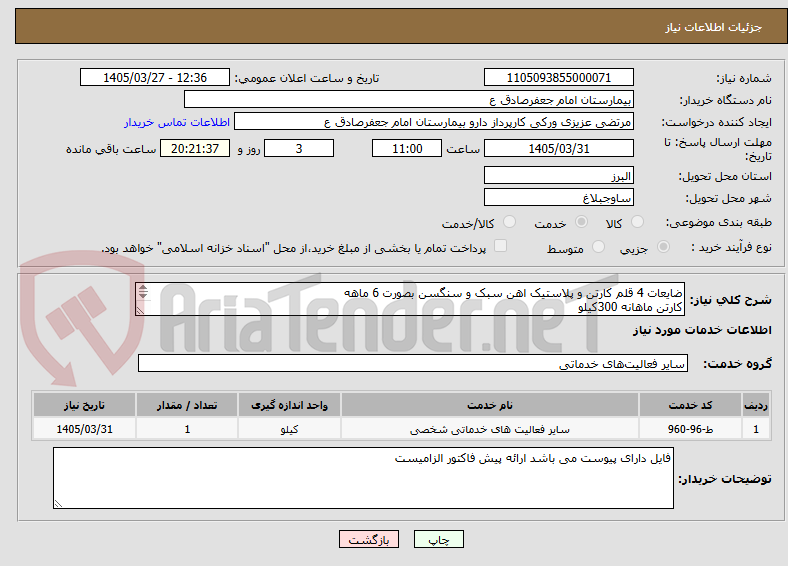
Task: Click delivery city field ساوجبلاغ
Action: [558, 197]
